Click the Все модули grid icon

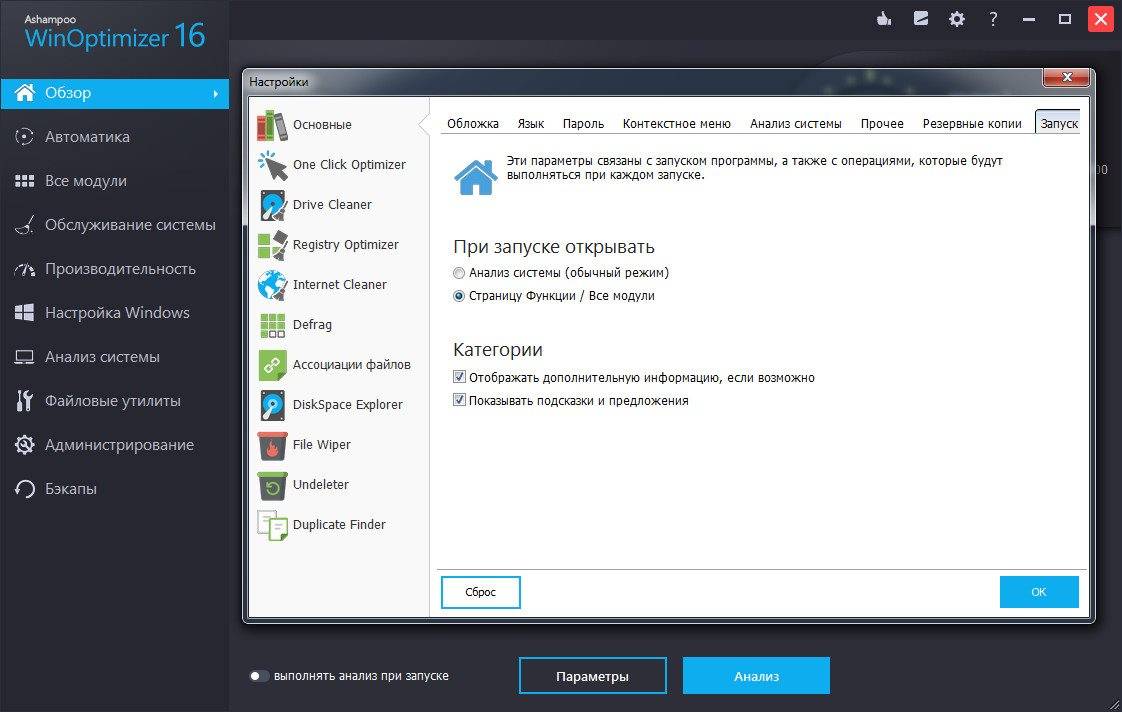(x=24, y=181)
